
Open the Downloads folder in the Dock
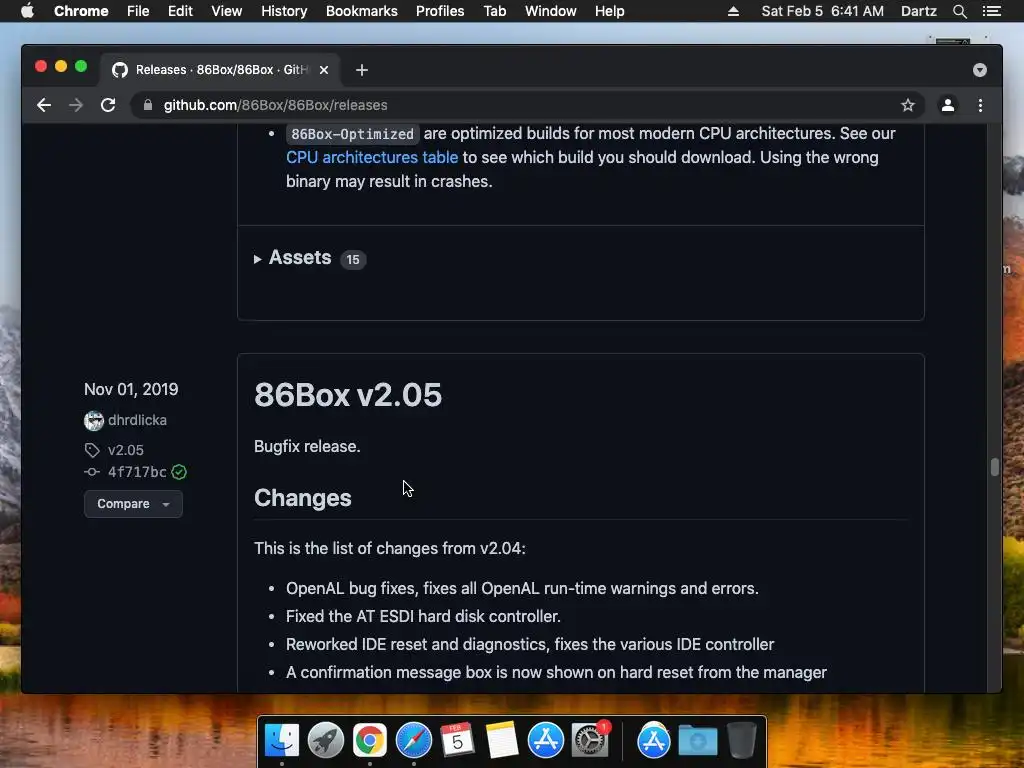coord(697,741)
